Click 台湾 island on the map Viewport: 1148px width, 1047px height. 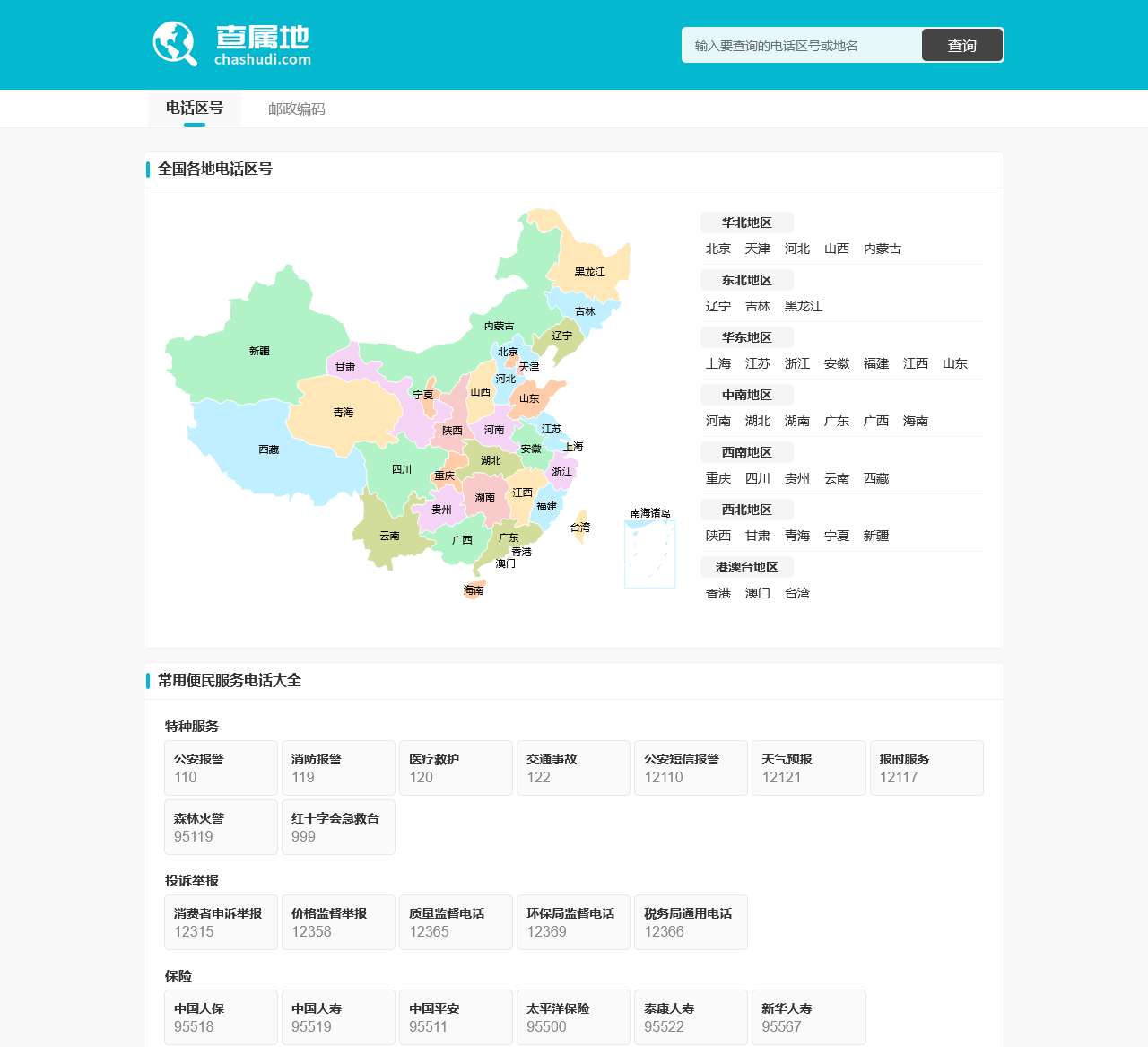coord(579,529)
